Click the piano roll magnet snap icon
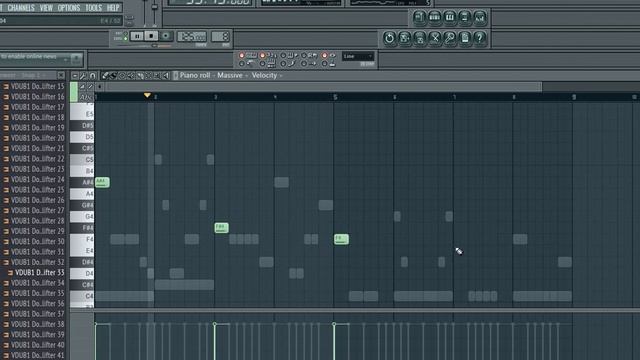 pyautogui.click(x=92, y=76)
